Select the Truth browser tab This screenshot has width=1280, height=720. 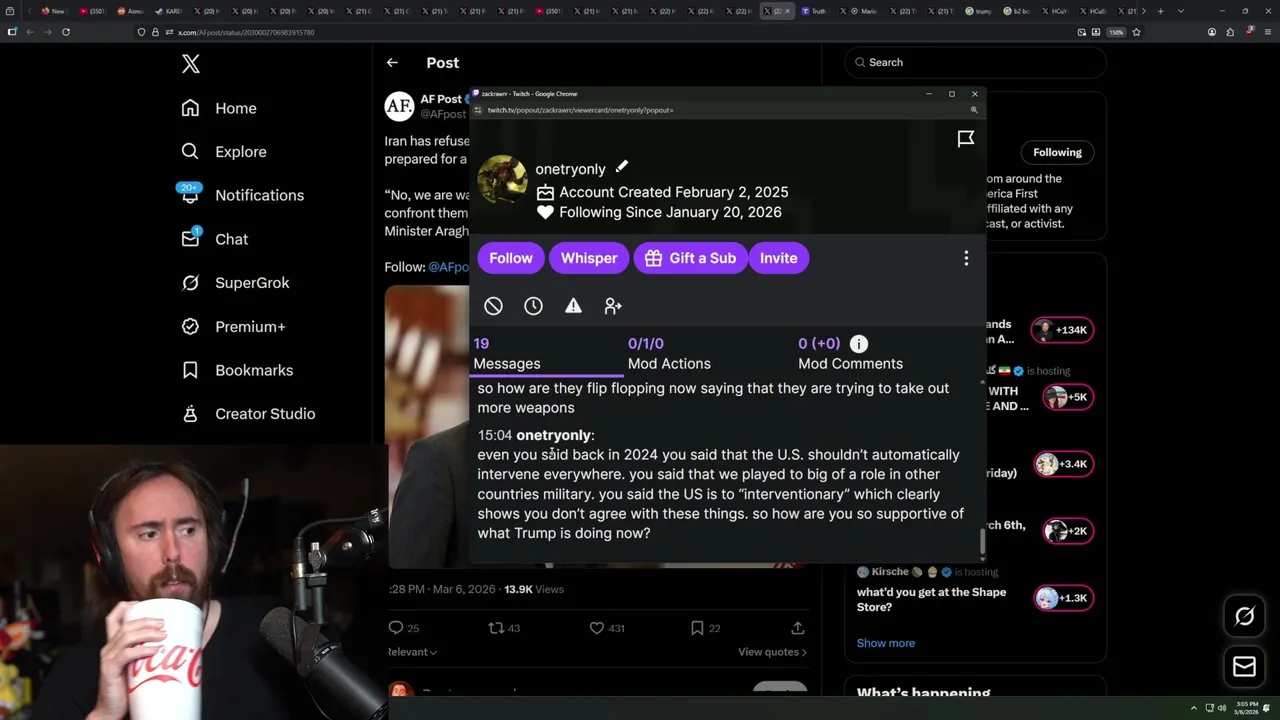point(814,11)
